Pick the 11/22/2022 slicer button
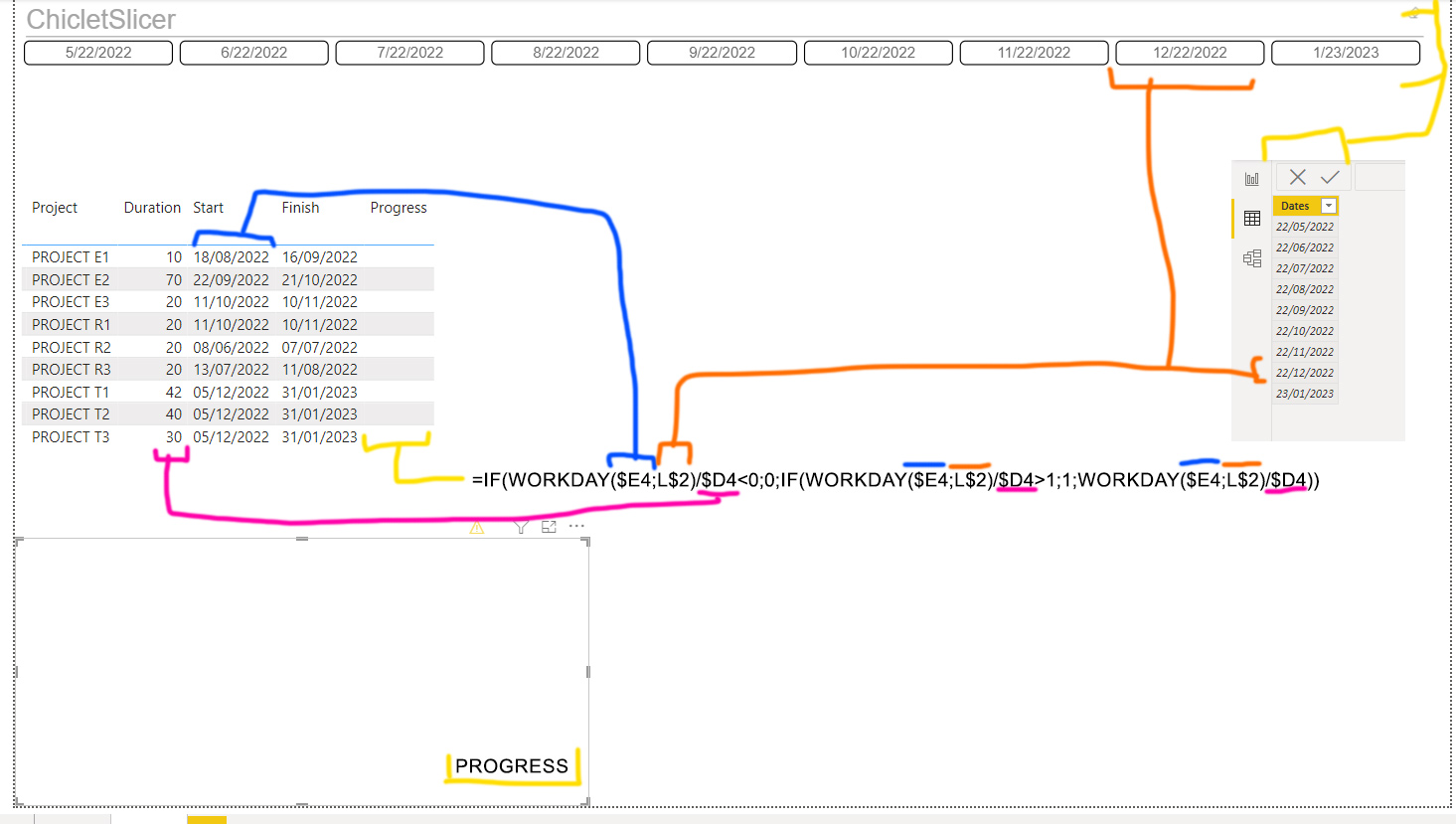This screenshot has width=1456, height=824. [1035, 53]
